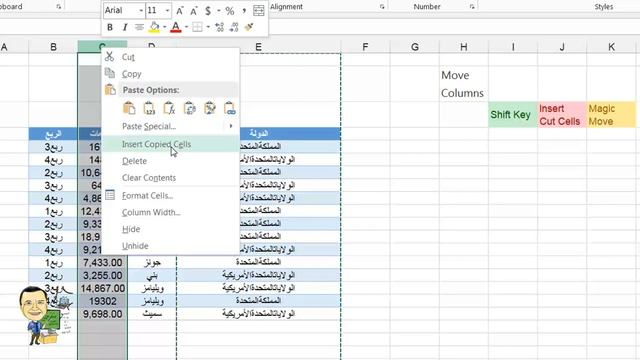Open the Accounting format dropdown arrow
Image resolution: width=640 pixels, height=360 pixels.
218,11
